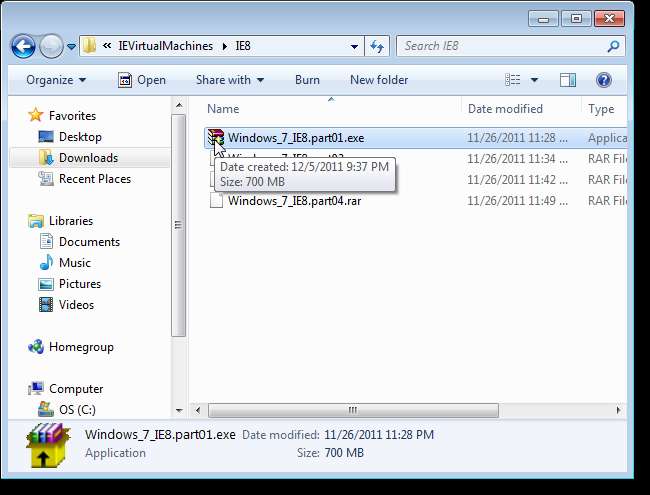Open the Pictures library
Image resolution: width=650 pixels, height=495 pixels.
[80, 284]
